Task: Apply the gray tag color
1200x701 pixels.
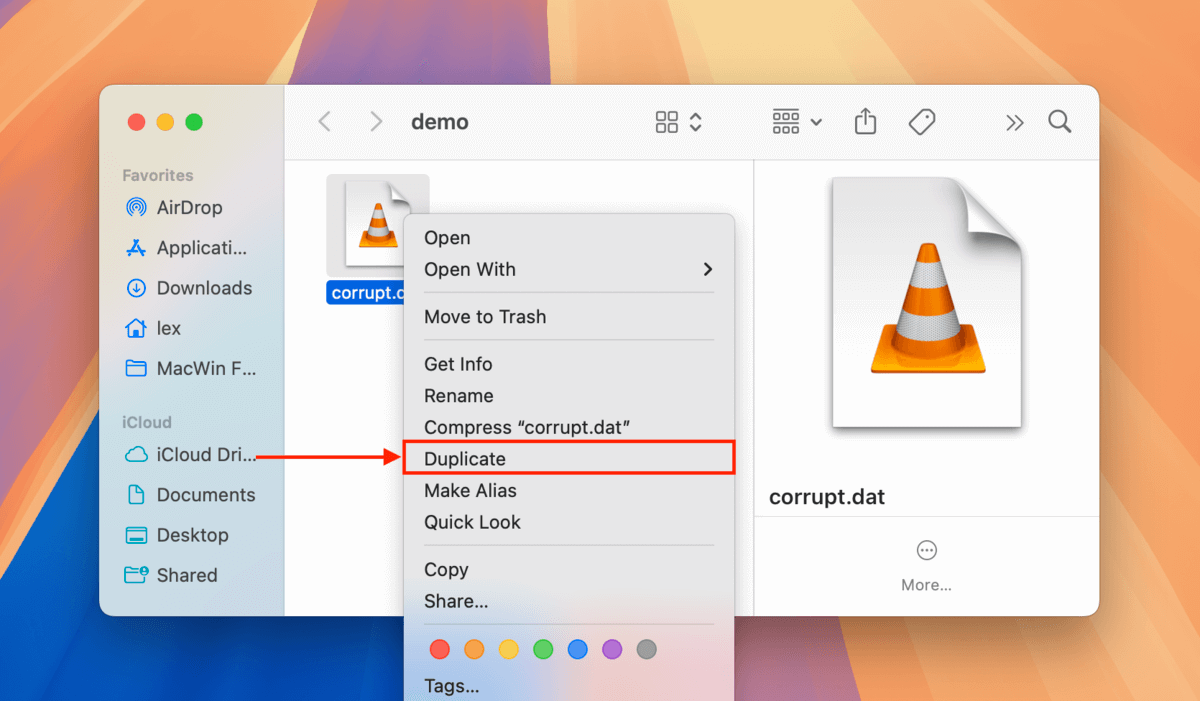Action: coord(647,649)
